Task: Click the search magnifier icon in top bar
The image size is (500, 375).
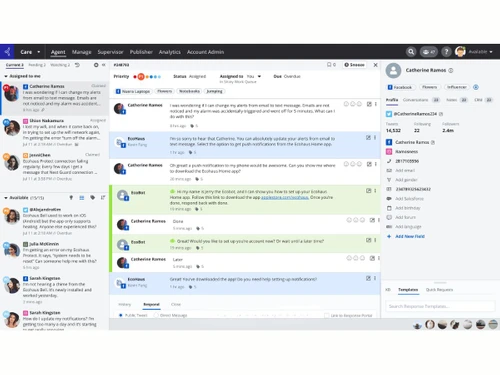Action: 411,52
